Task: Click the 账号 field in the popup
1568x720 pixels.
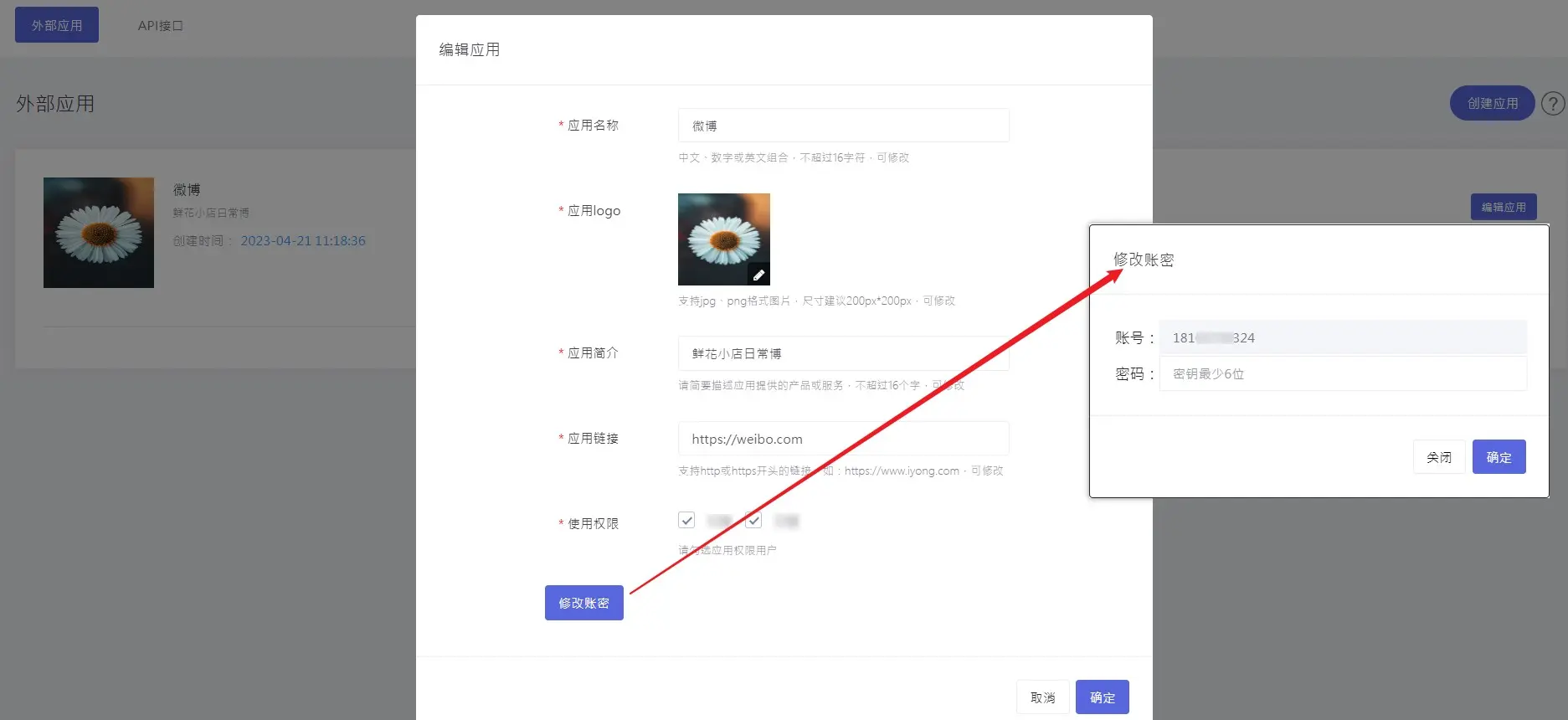Action: 1342,337
